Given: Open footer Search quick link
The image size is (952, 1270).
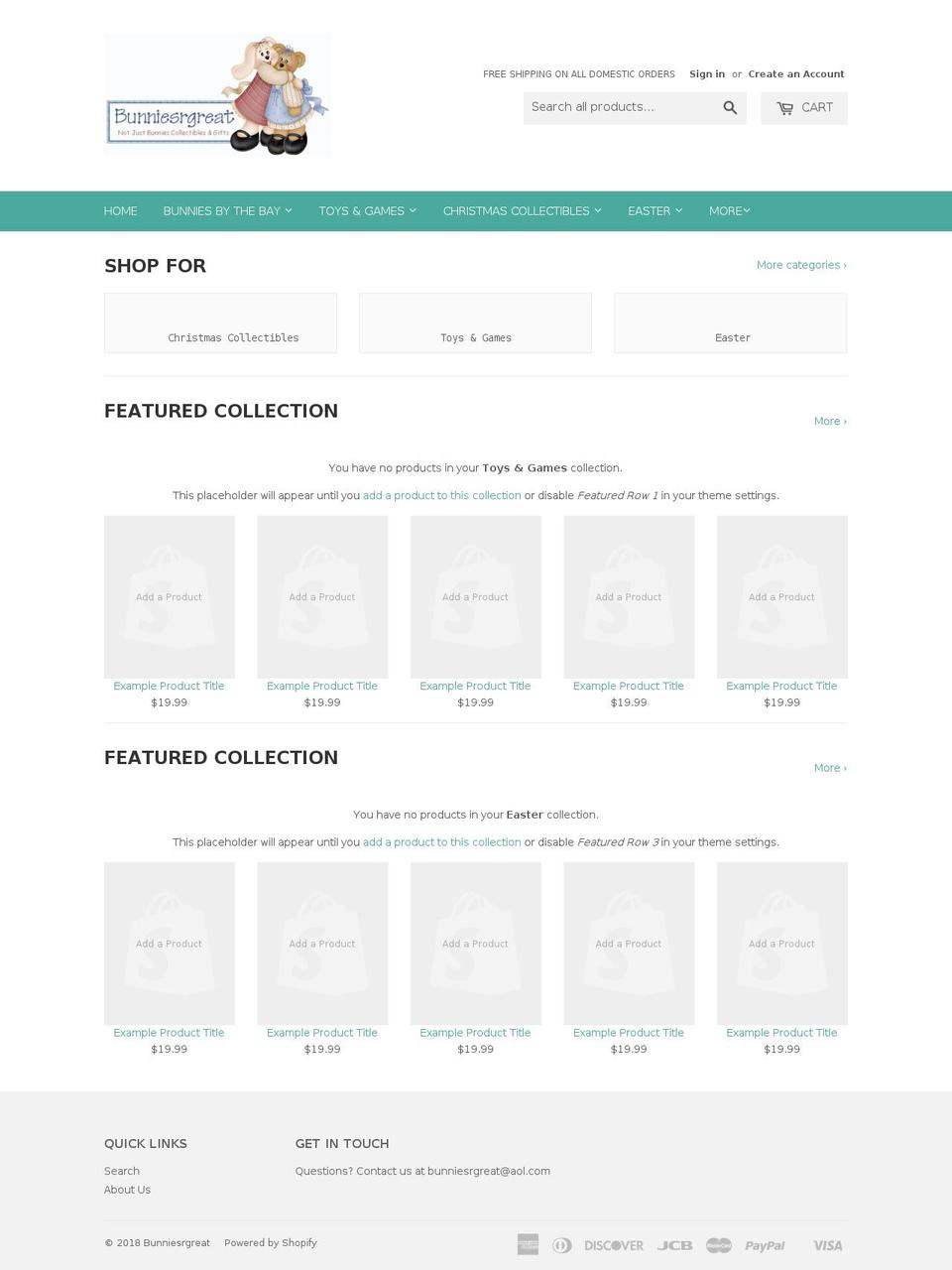Looking at the screenshot, I should [x=122, y=1172].
